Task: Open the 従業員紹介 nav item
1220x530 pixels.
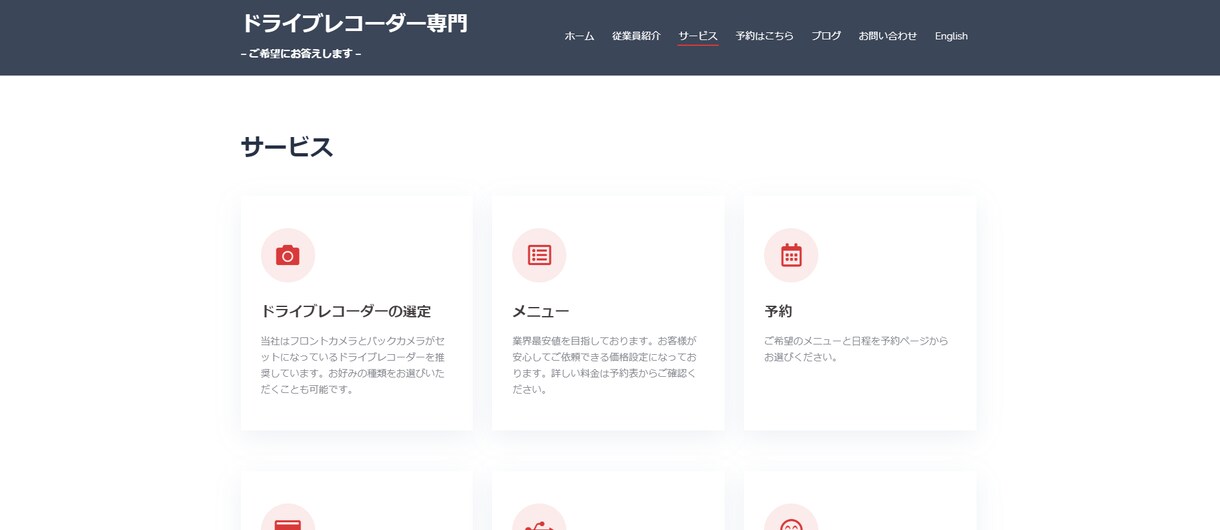Action: point(636,36)
